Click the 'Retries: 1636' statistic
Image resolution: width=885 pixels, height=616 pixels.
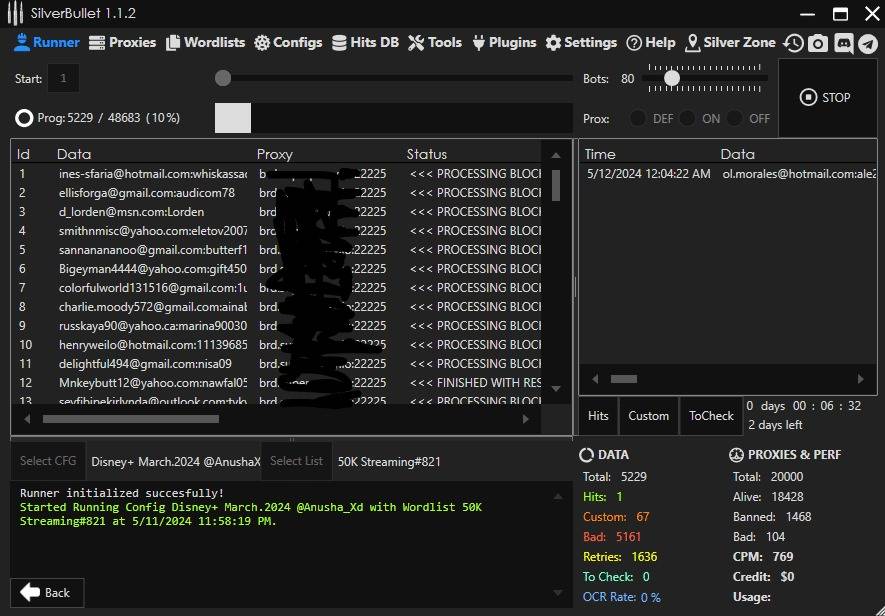(x=620, y=557)
